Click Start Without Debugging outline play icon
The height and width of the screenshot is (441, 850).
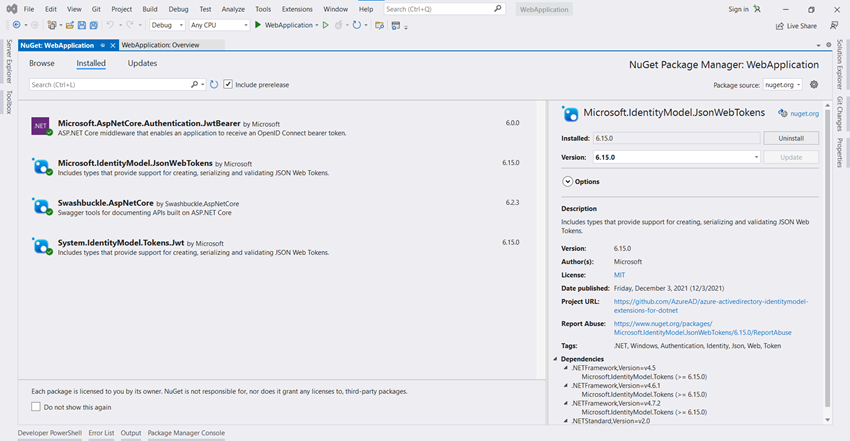click(x=326, y=25)
